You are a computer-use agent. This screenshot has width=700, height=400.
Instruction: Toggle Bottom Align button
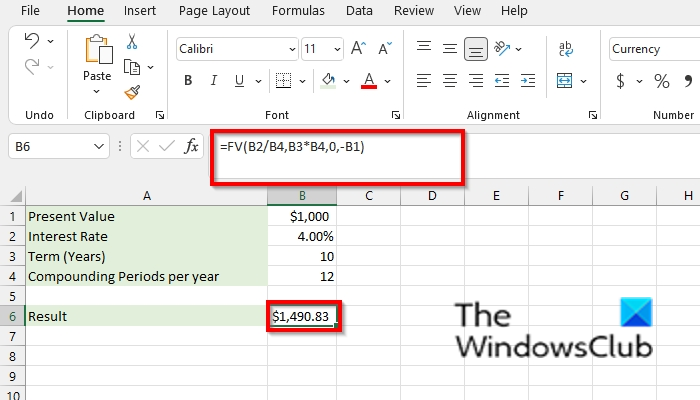point(475,49)
